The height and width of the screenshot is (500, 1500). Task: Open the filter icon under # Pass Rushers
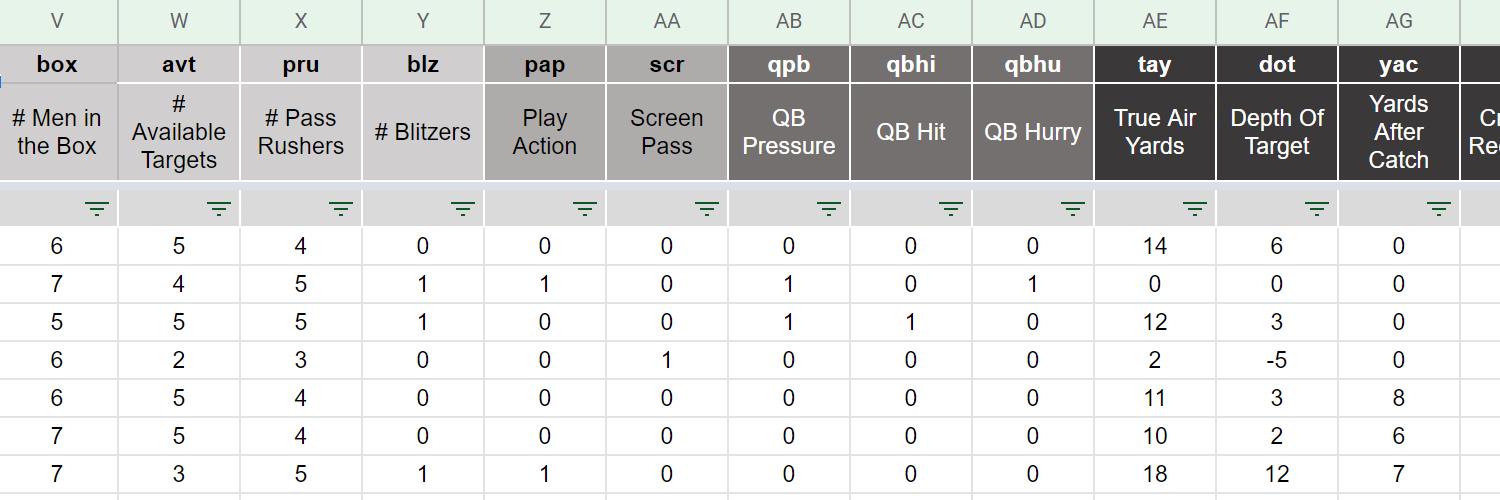[341, 209]
